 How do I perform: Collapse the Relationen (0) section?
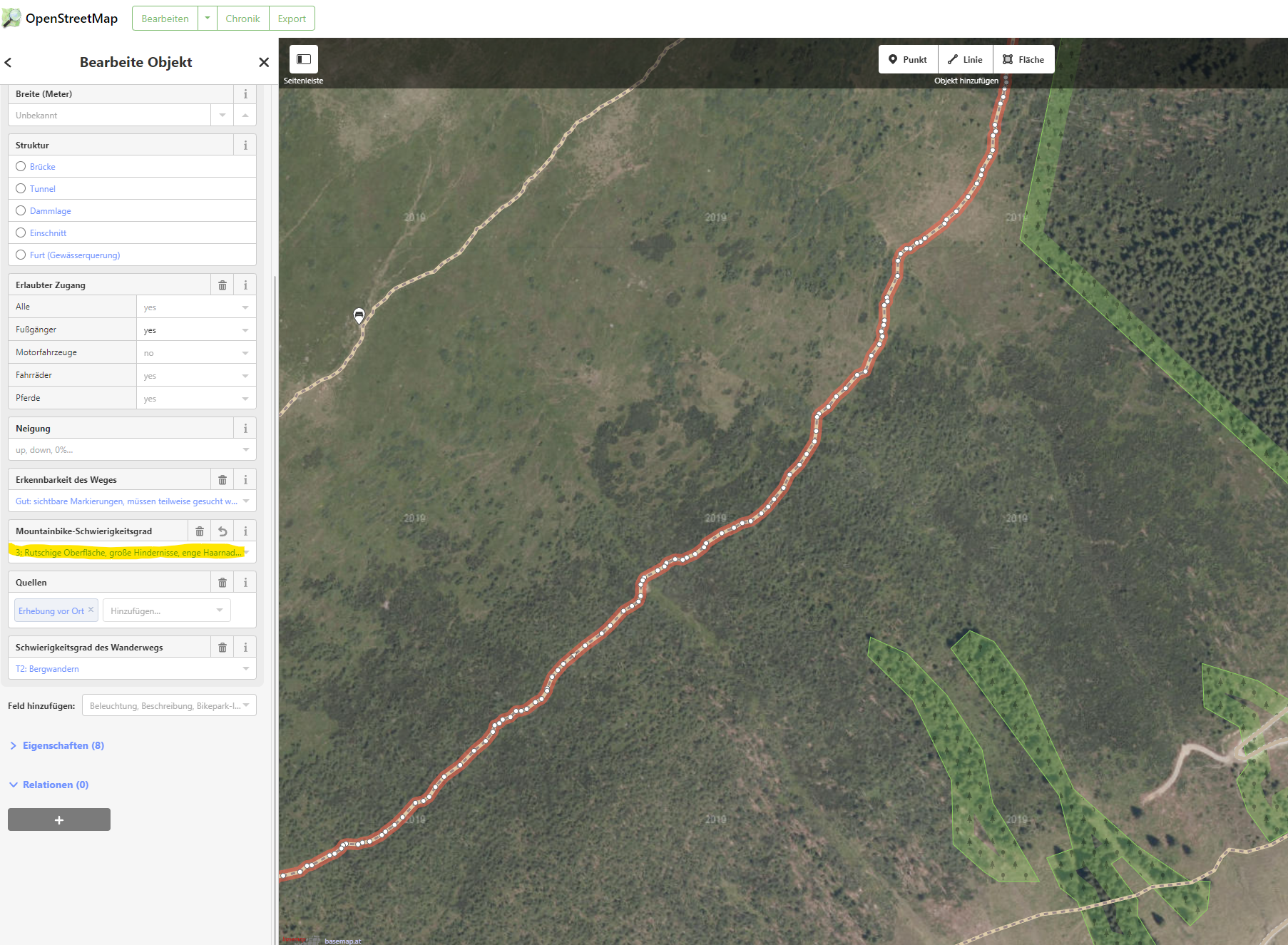pyautogui.click(x=49, y=785)
